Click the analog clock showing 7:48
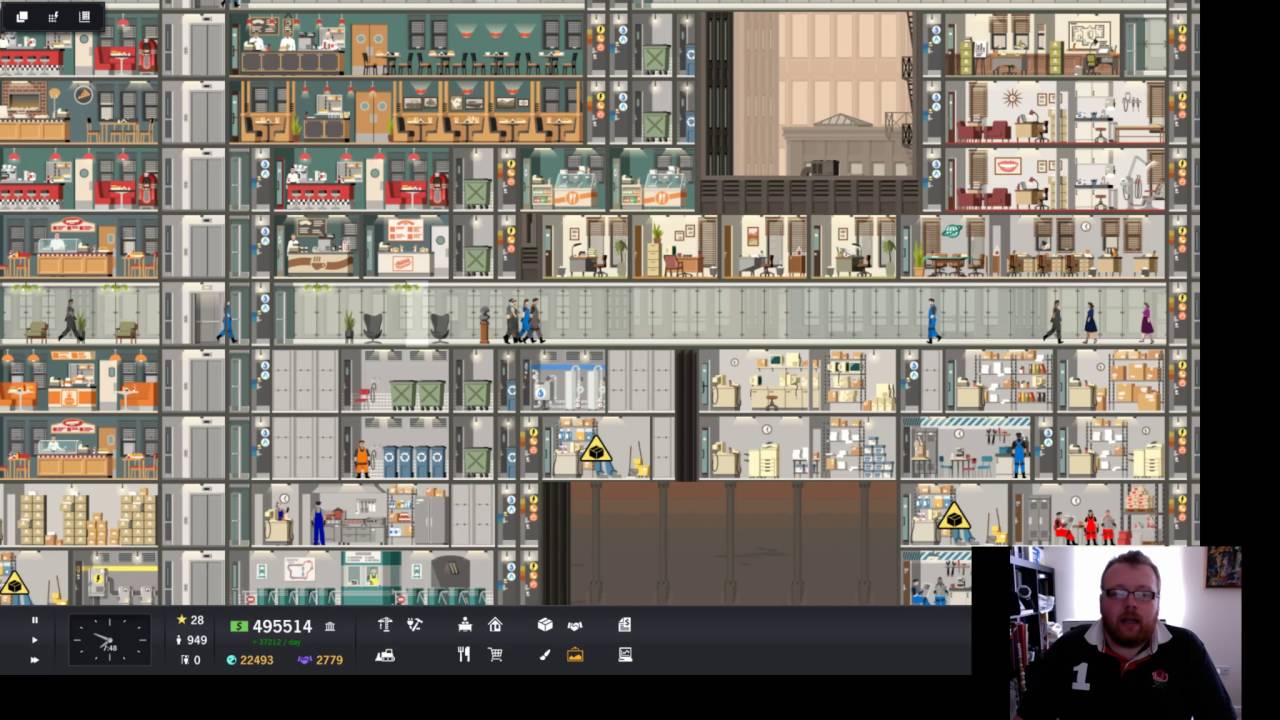Viewport: 1280px width, 720px height. tap(109, 640)
